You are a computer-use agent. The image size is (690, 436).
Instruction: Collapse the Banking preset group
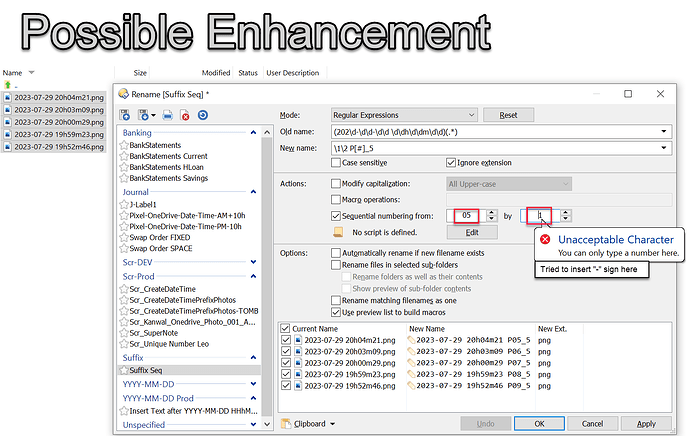(x=253, y=132)
